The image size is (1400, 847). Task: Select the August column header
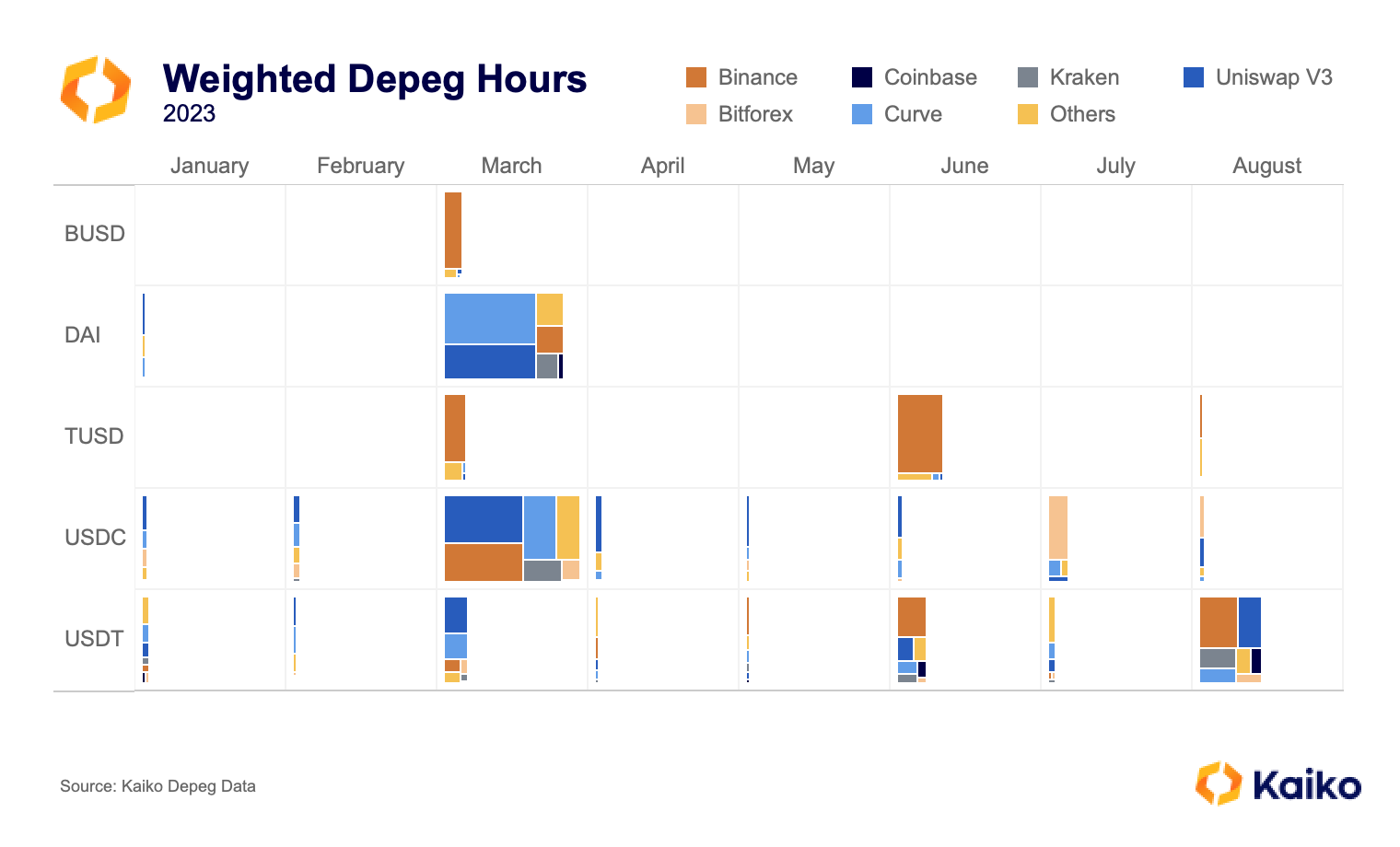pos(1267,166)
